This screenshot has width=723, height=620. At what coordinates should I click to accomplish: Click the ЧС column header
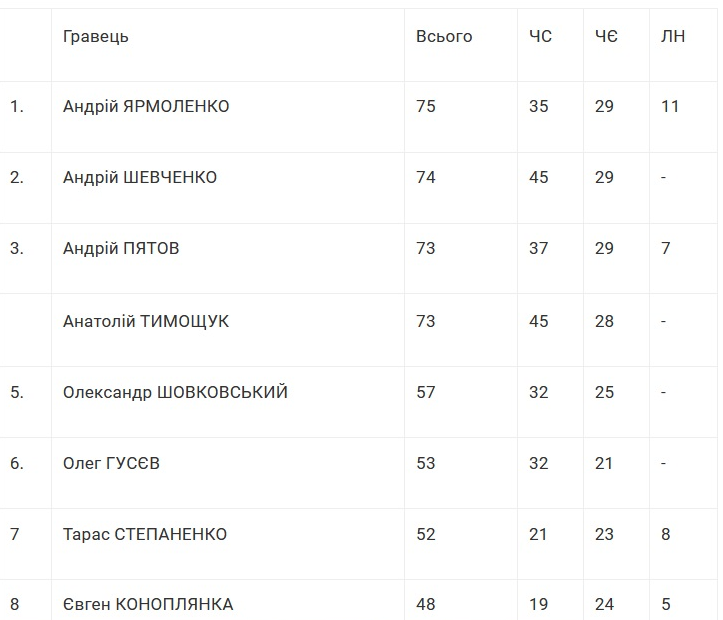click(x=540, y=37)
